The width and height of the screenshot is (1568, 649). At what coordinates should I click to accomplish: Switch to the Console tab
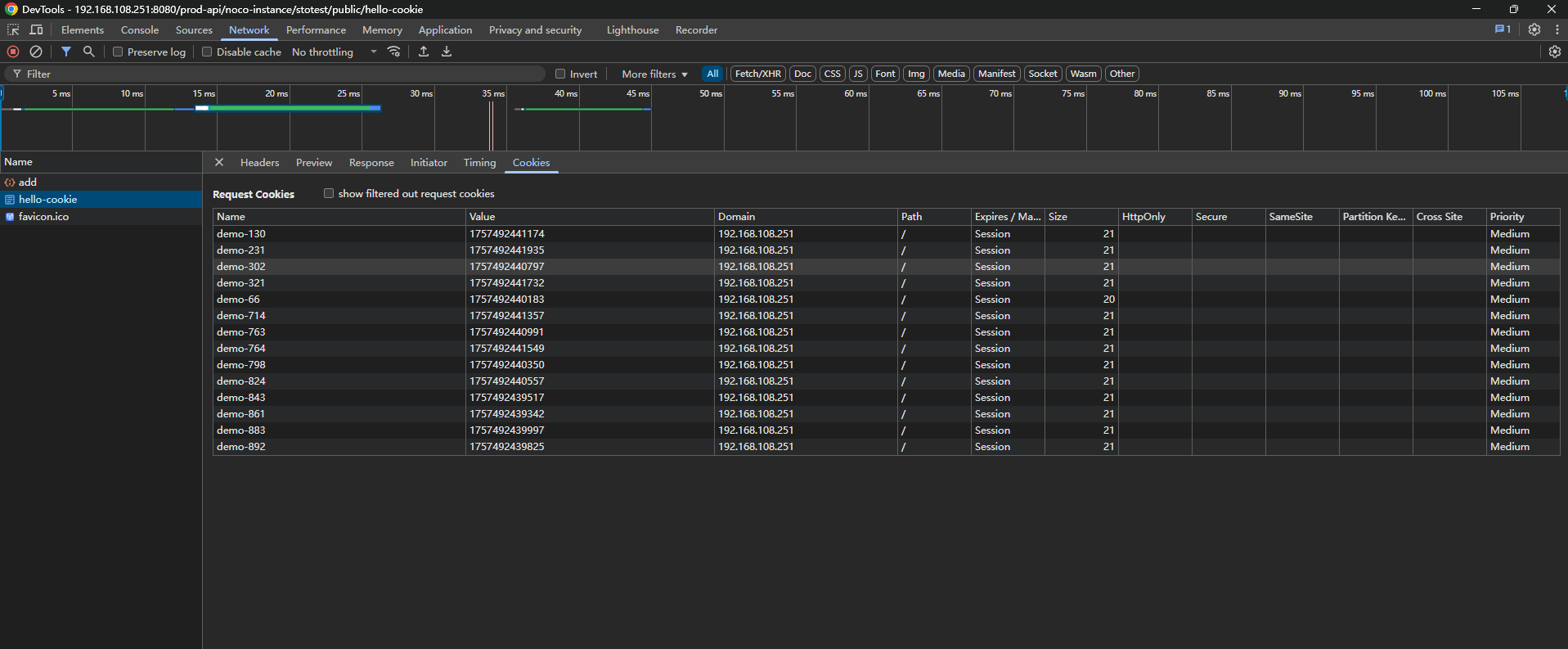140,29
